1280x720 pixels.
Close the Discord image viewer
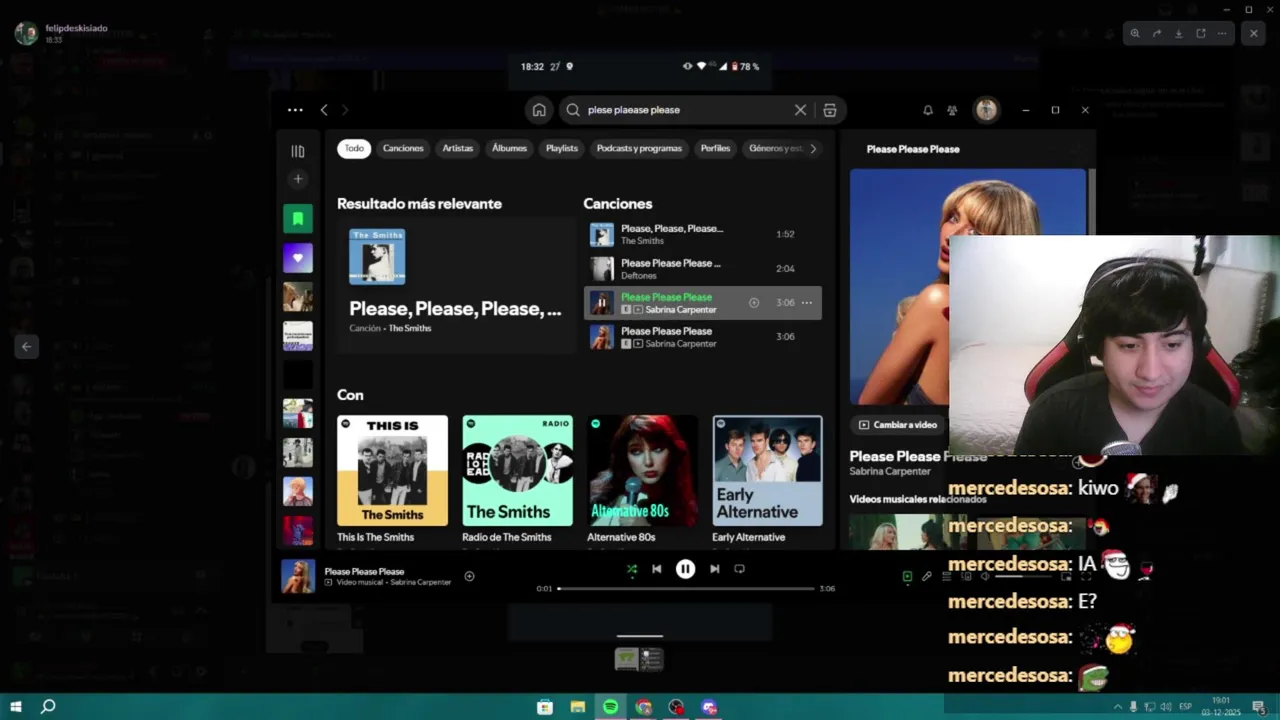pos(1254,33)
